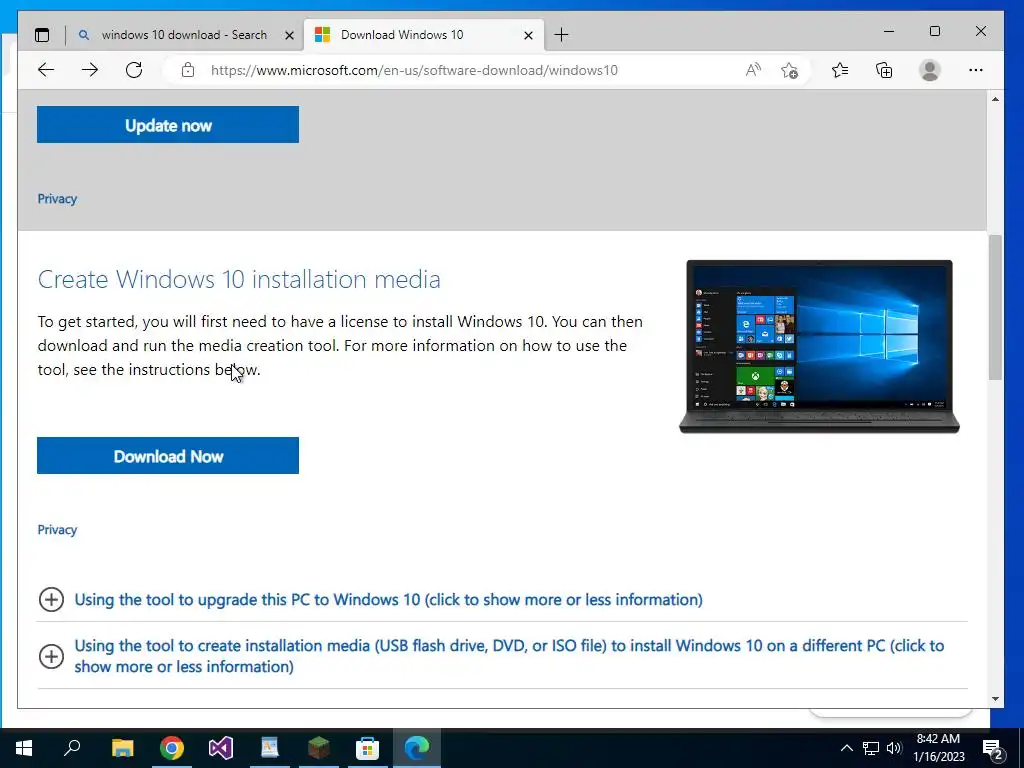
Task: Click the taskbar app left of Minecraft
Action: (270, 748)
